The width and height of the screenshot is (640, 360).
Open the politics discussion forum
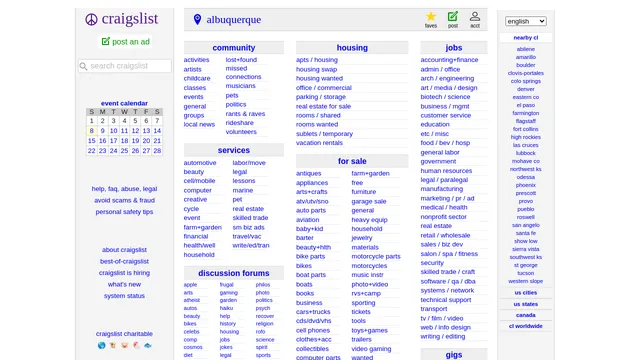pyautogui.click(x=264, y=300)
